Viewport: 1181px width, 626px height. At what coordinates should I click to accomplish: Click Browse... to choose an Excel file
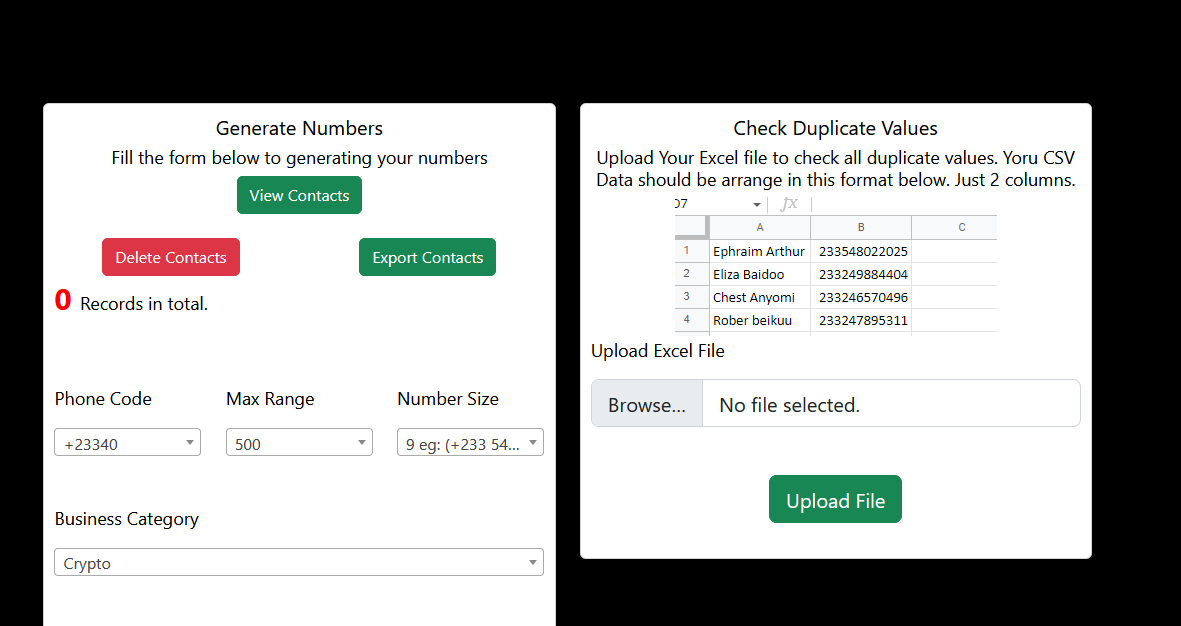click(x=647, y=404)
